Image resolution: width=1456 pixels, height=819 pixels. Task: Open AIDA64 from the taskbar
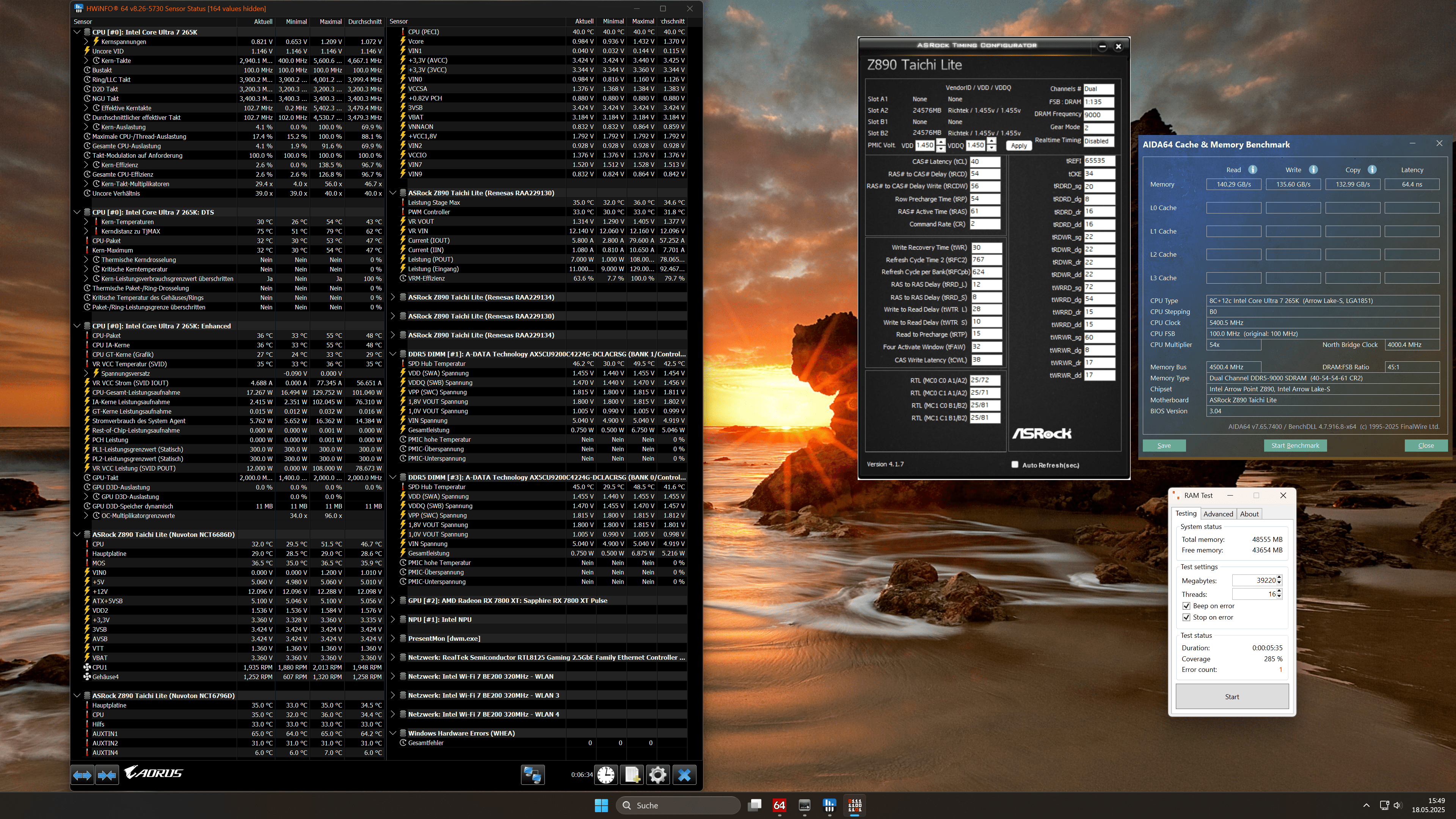pos(780,805)
